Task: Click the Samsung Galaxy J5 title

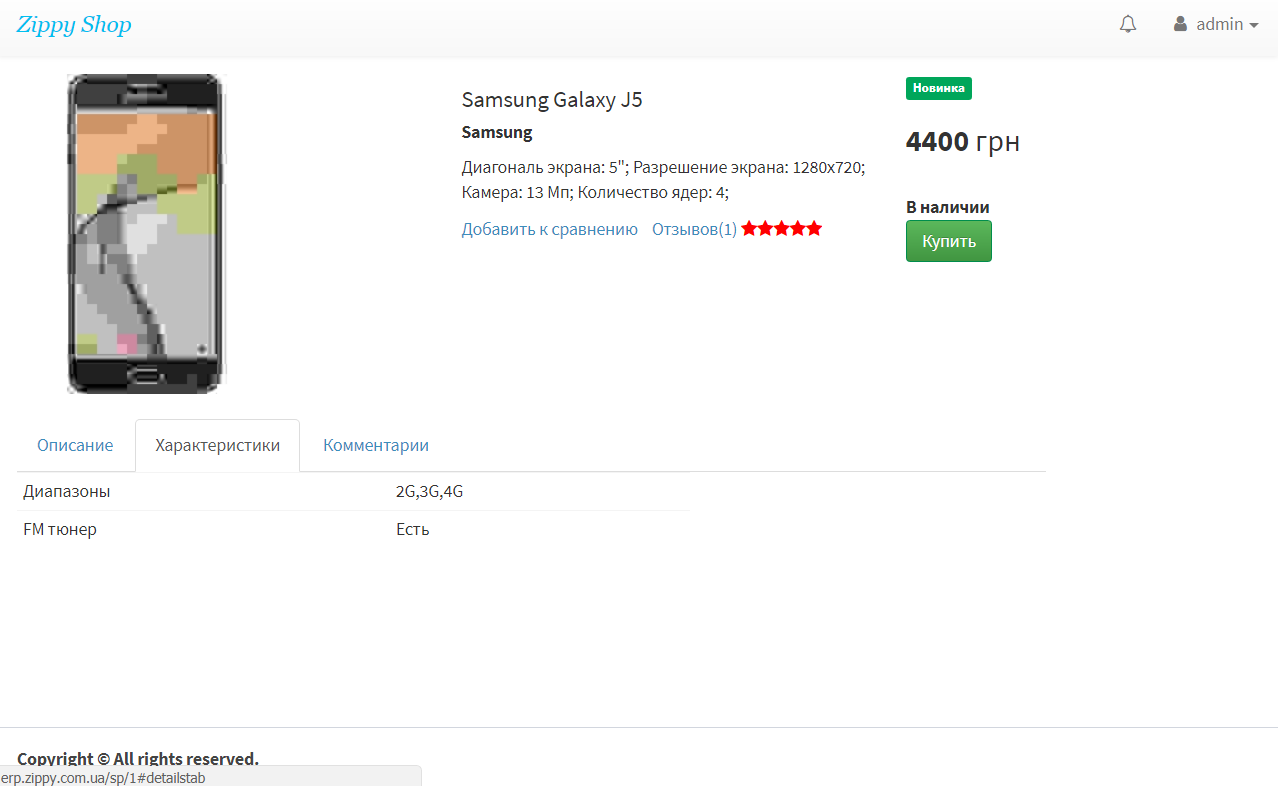Action: tap(552, 99)
